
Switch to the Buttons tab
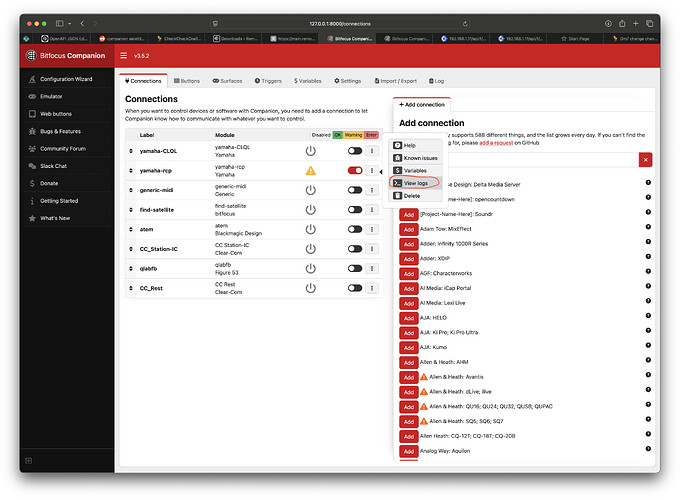tap(187, 81)
